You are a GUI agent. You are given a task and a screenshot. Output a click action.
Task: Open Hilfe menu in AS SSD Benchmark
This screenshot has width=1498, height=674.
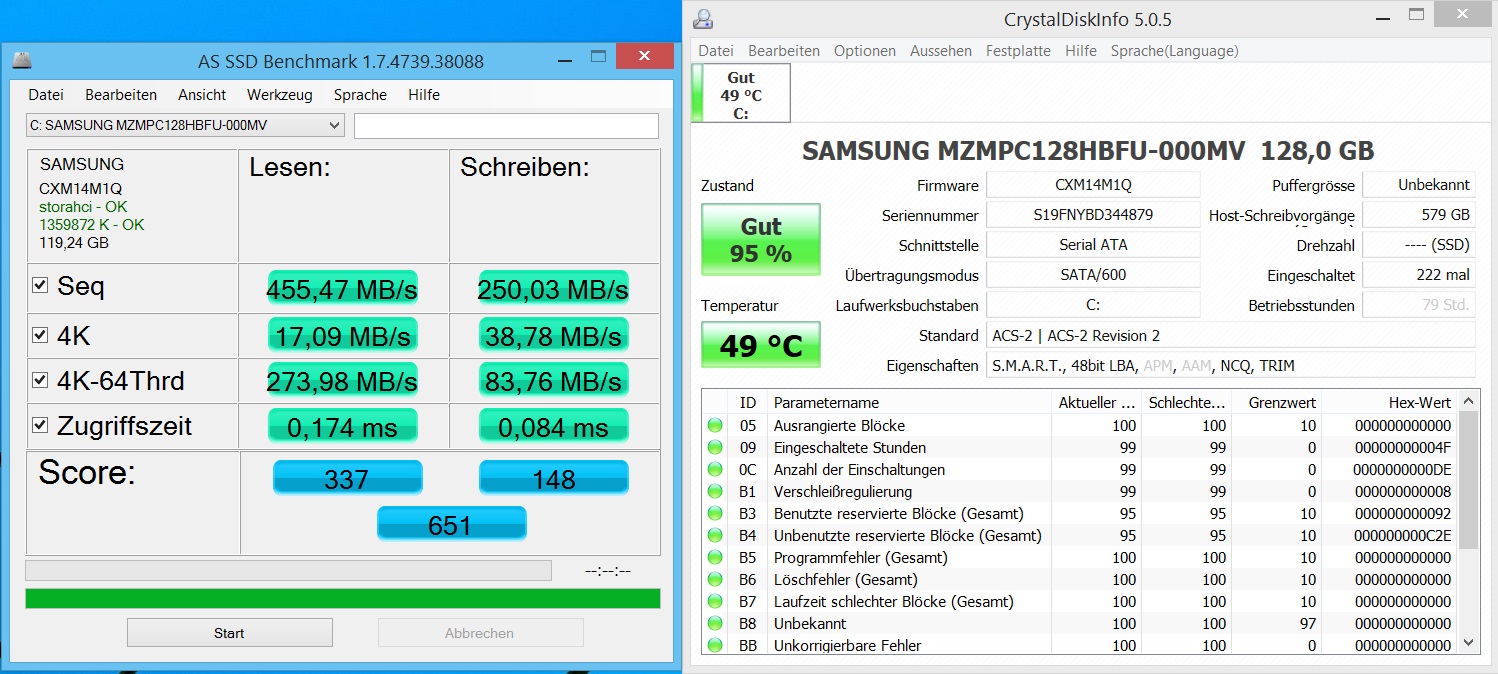[x=424, y=95]
